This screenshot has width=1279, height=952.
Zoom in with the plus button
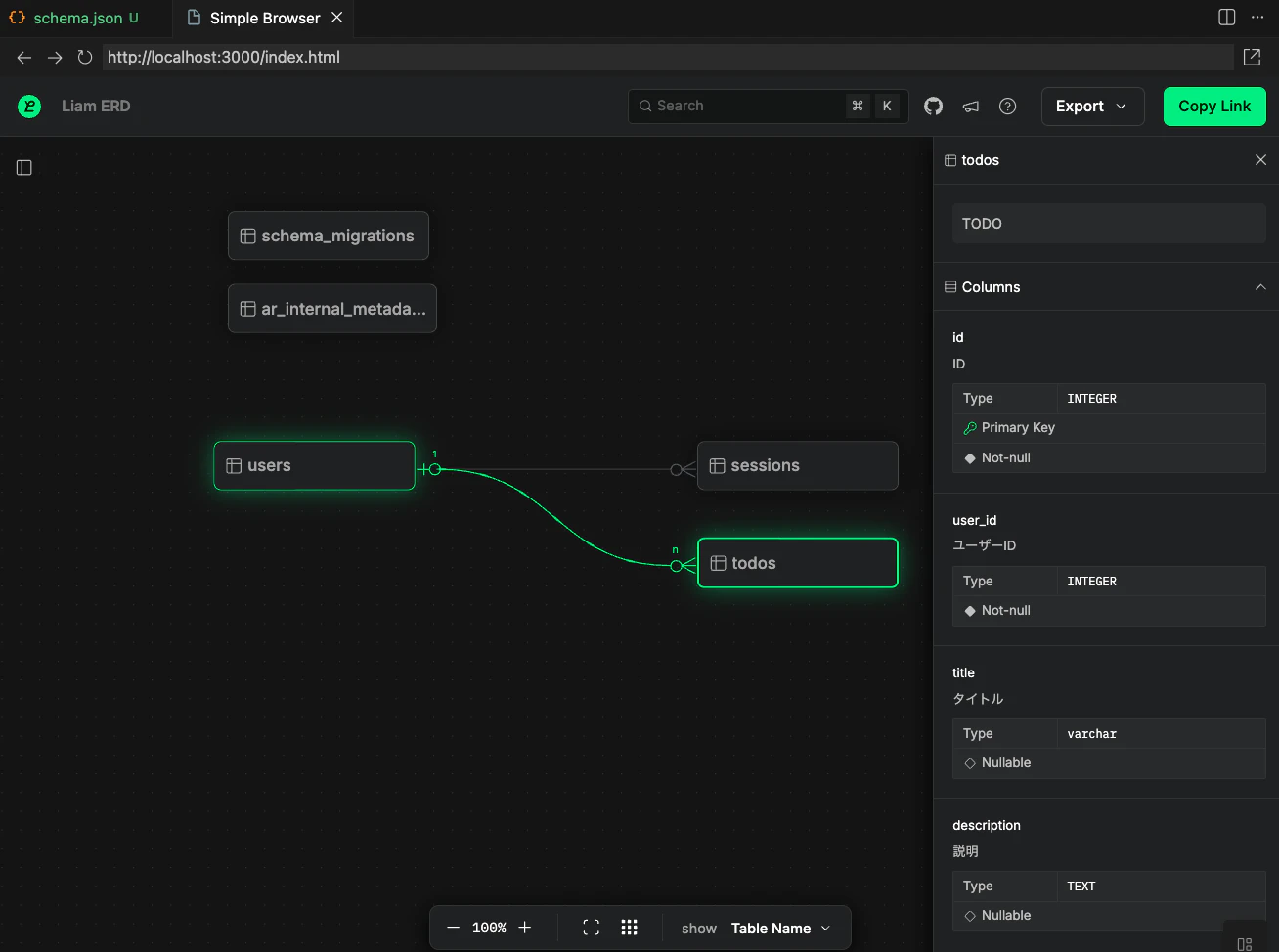[525, 928]
